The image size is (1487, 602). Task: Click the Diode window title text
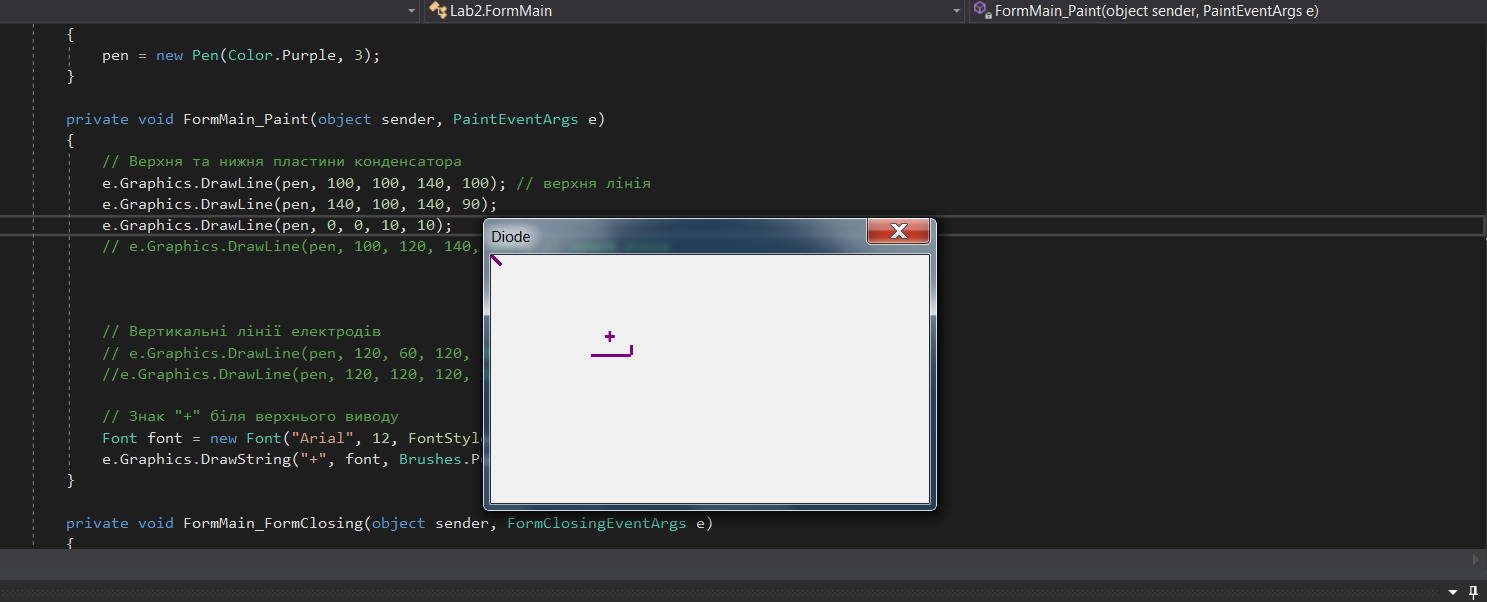pyautogui.click(x=511, y=237)
